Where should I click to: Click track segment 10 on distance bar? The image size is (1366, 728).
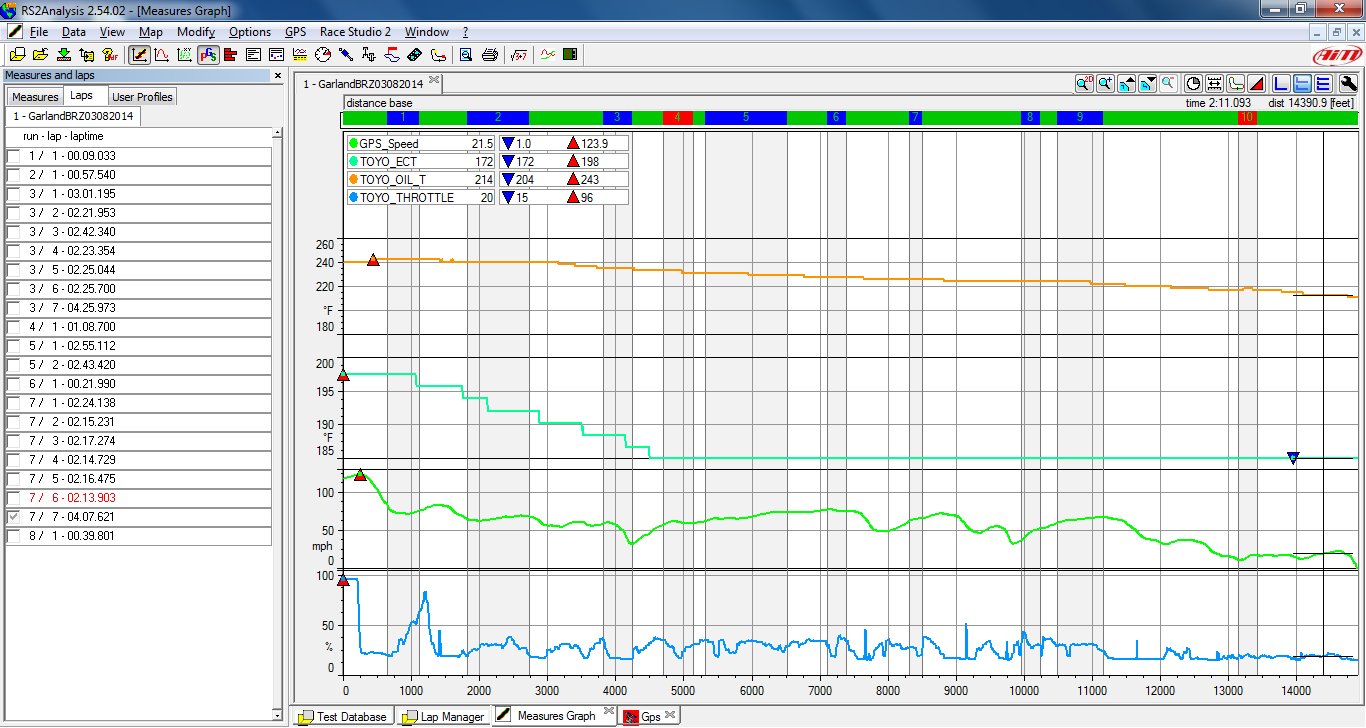pos(1246,118)
